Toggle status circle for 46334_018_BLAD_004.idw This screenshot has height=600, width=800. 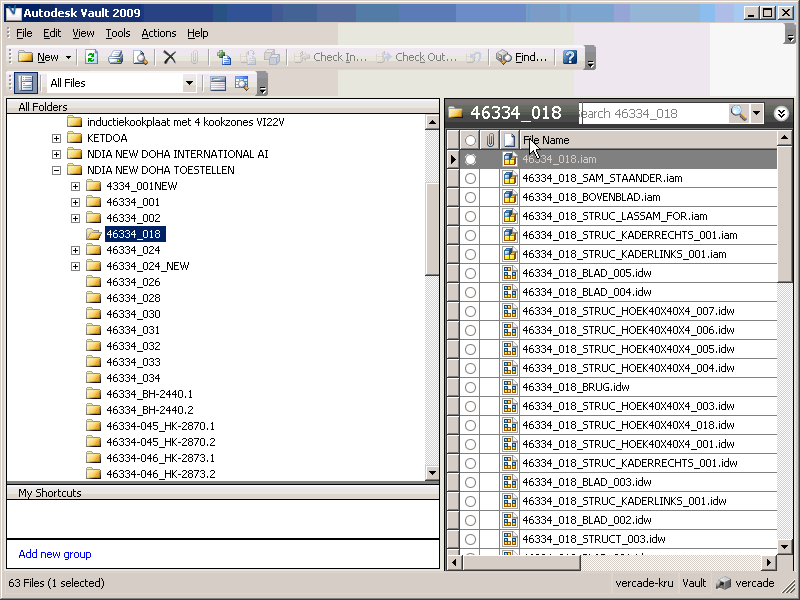coord(470,292)
